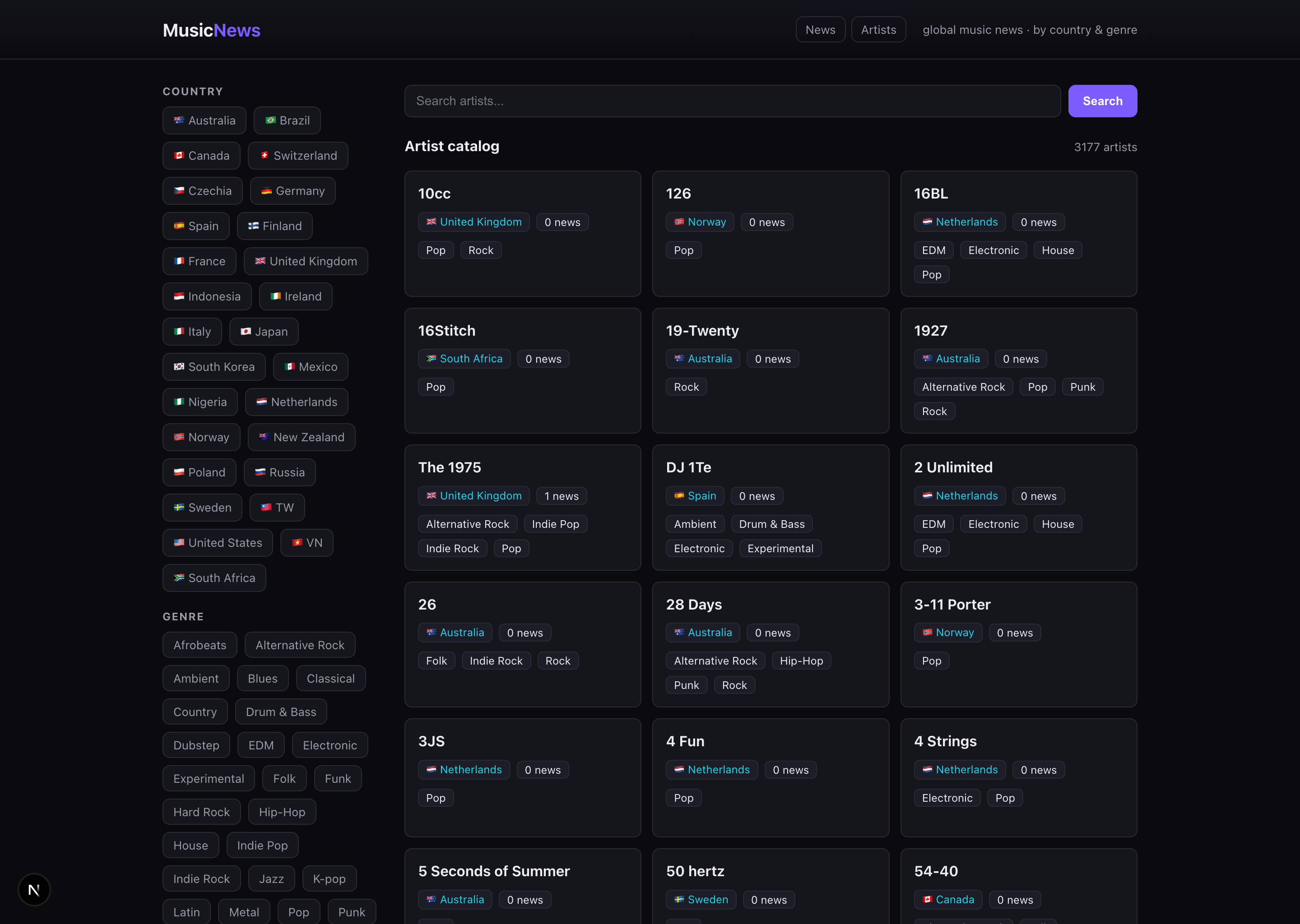This screenshot has height=924, width=1300.
Task: Click United Kingdom link on 10cc card
Action: pyautogui.click(x=474, y=222)
